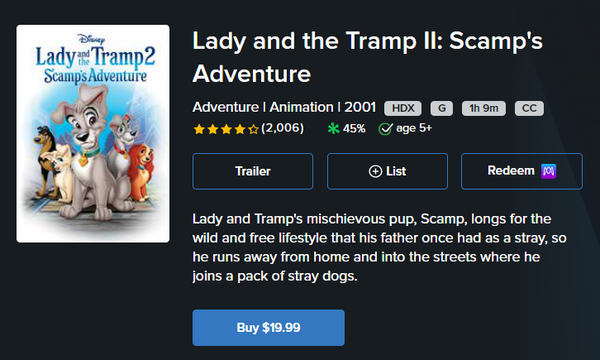Screen dimensions: 600x360
Task: Click the green Rotten Tomatoes splat icon
Action: tap(334, 129)
